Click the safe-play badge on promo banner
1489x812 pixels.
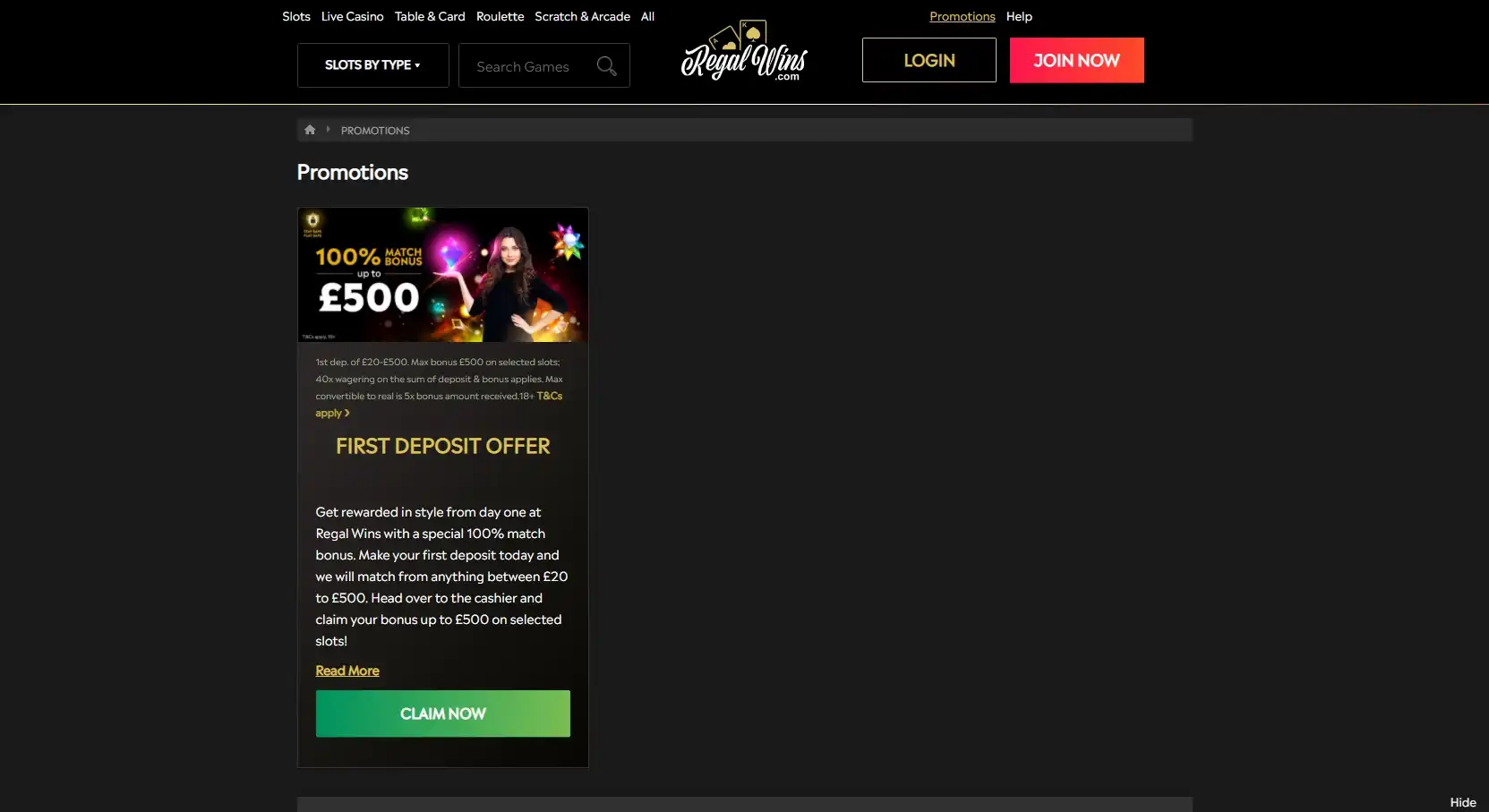click(312, 224)
